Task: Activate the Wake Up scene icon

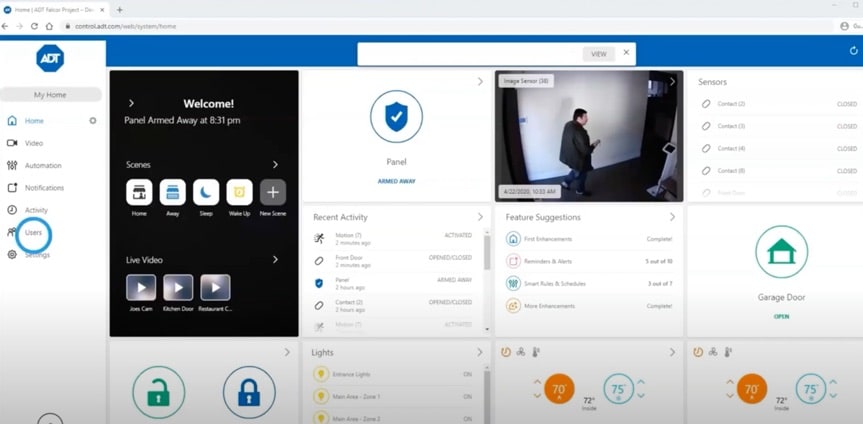Action: click(x=239, y=192)
